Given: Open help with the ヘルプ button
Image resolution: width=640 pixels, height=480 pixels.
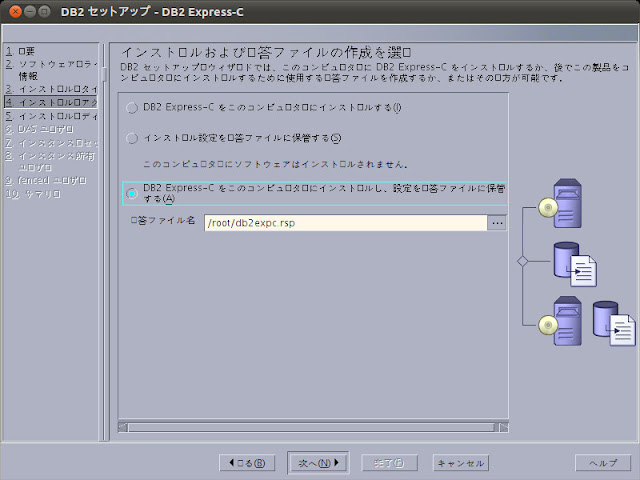Looking at the screenshot, I should [x=603, y=463].
